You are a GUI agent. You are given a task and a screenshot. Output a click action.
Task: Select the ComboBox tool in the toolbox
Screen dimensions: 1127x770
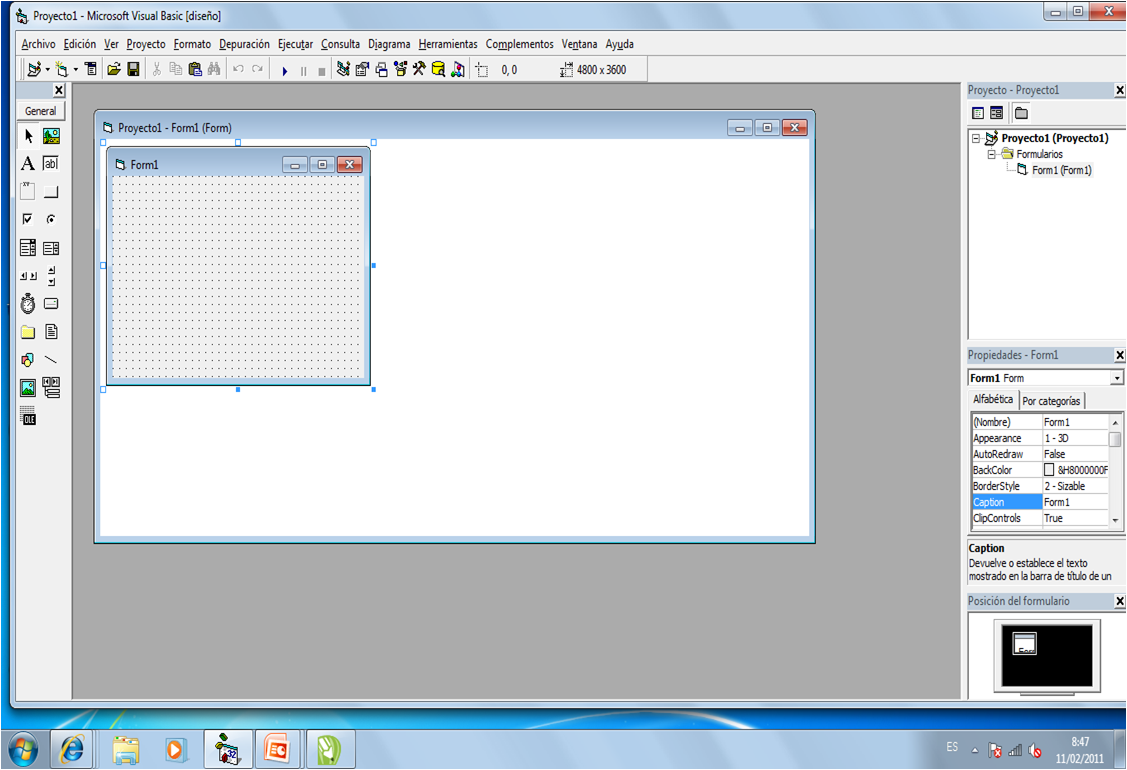(28, 246)
